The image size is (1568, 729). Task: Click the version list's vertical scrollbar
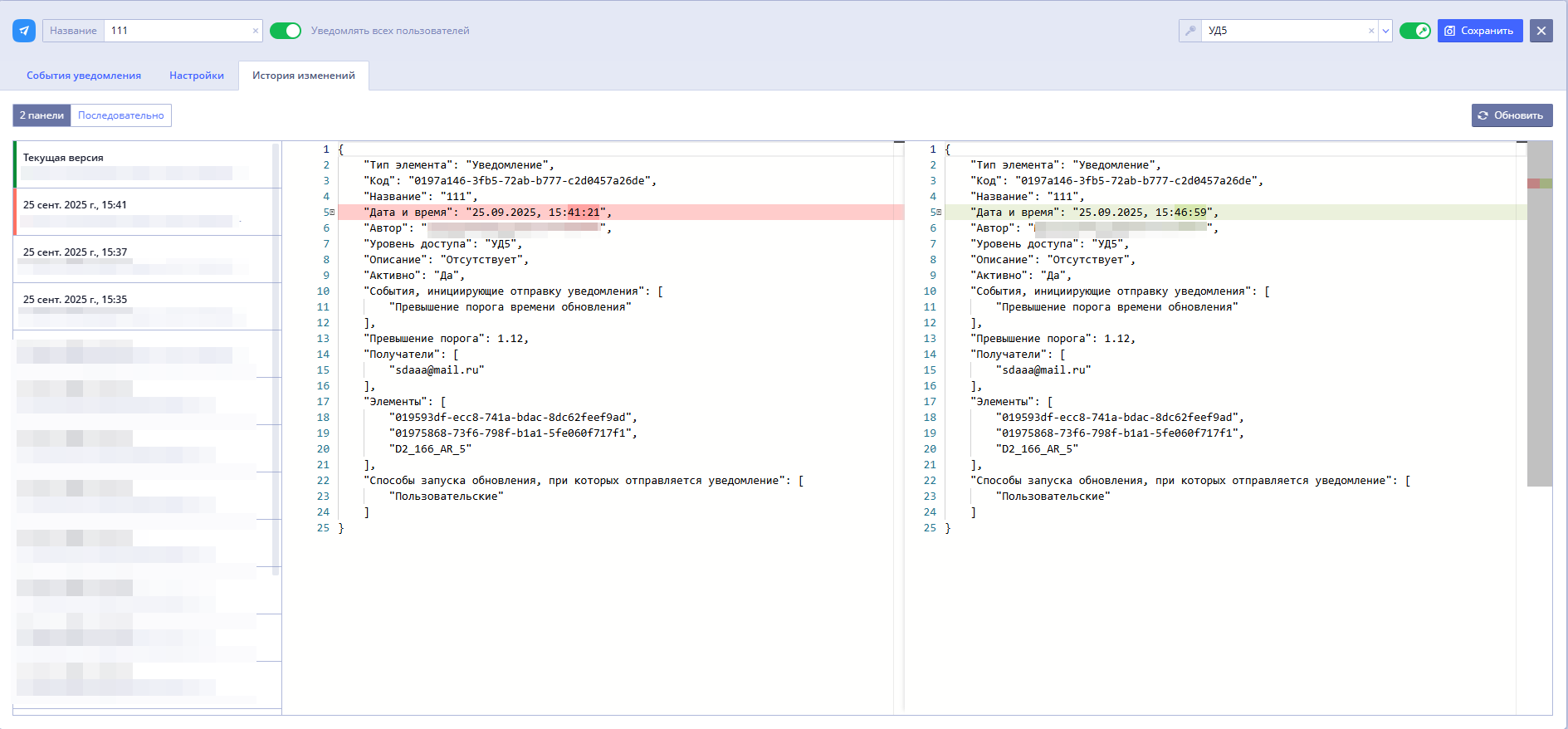[x=276, y=358]
